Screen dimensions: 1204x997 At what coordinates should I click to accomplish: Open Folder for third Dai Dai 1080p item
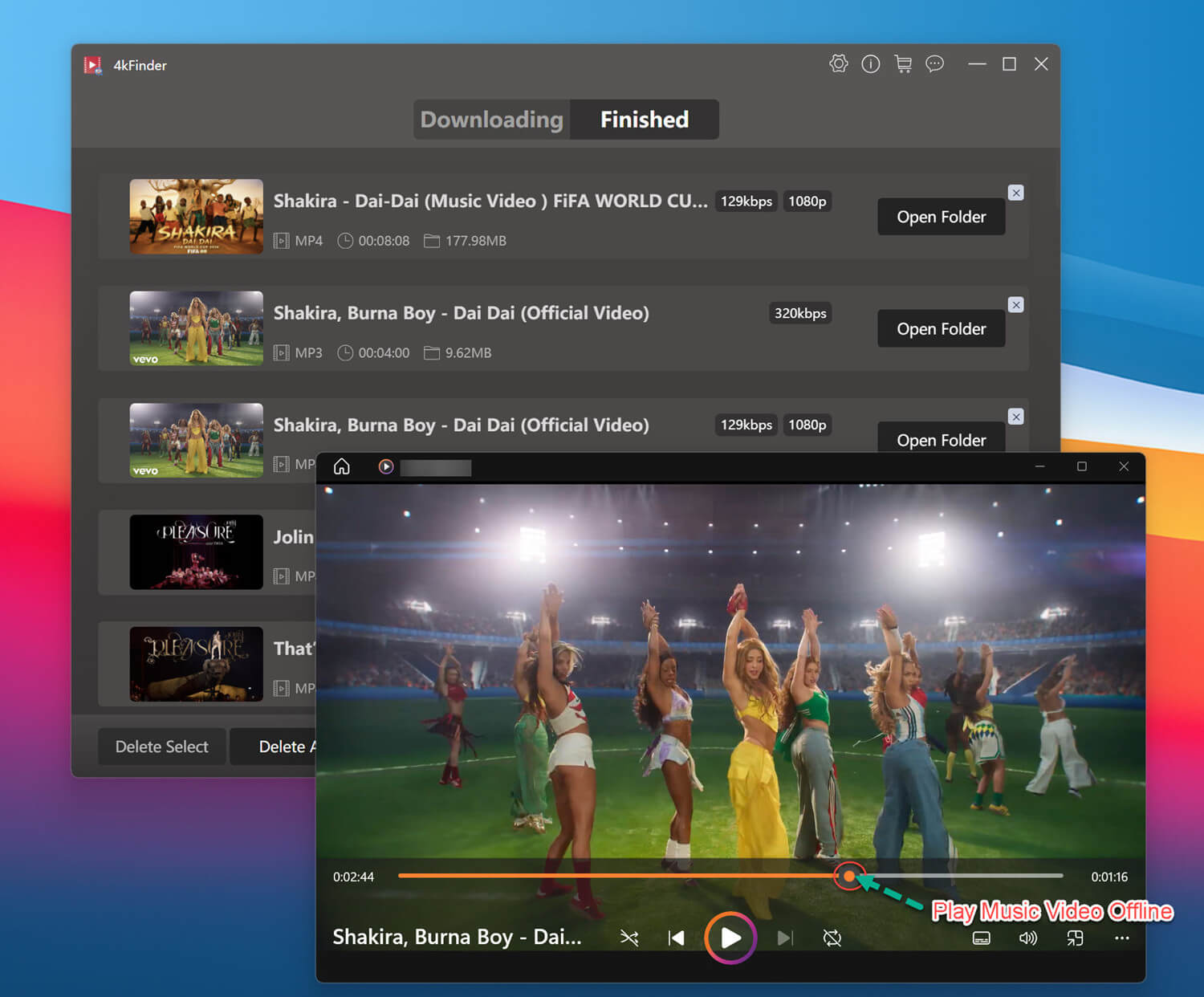tap(942, 438)
